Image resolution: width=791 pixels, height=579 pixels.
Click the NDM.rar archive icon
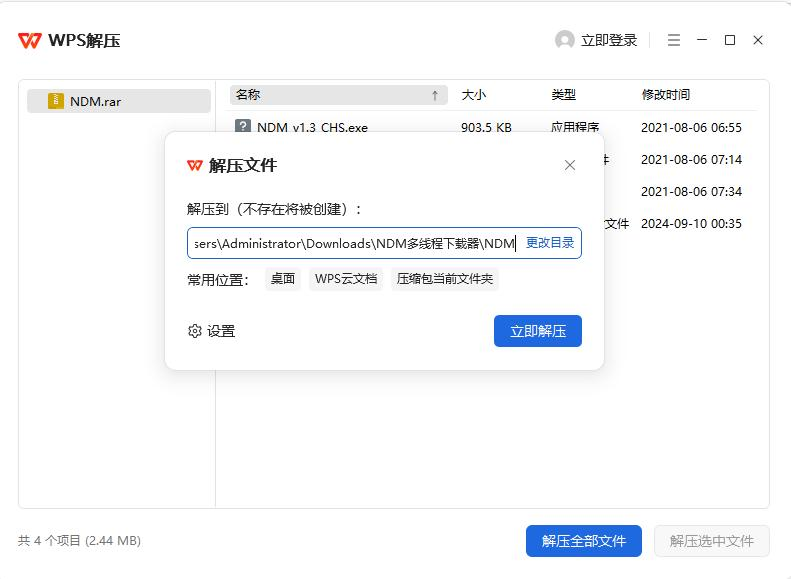(x=55, y=101)
